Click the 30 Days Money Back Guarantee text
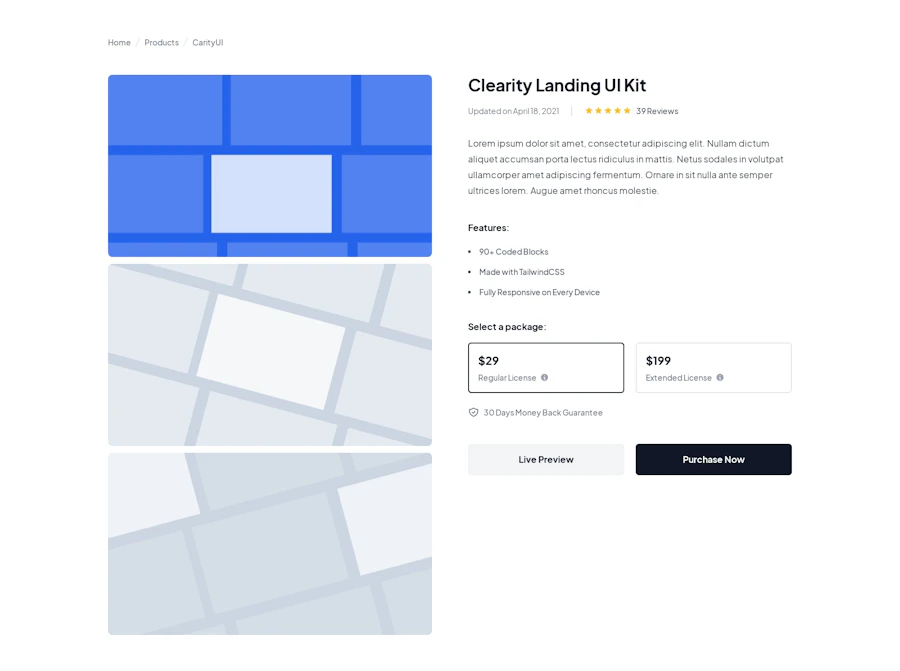The image size is (900, 671). coord(543,413)
